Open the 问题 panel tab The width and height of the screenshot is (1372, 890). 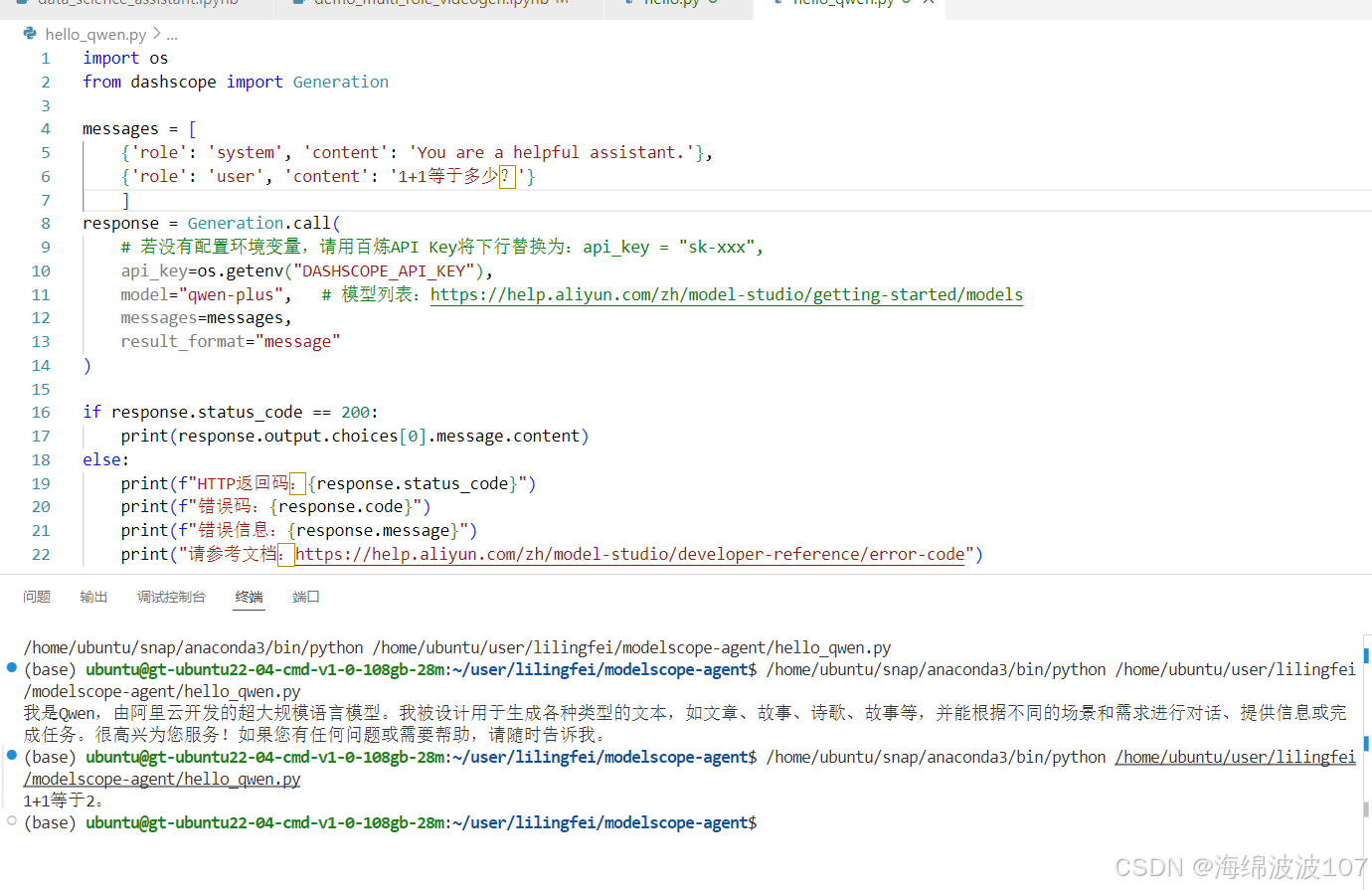click(37, 597)
